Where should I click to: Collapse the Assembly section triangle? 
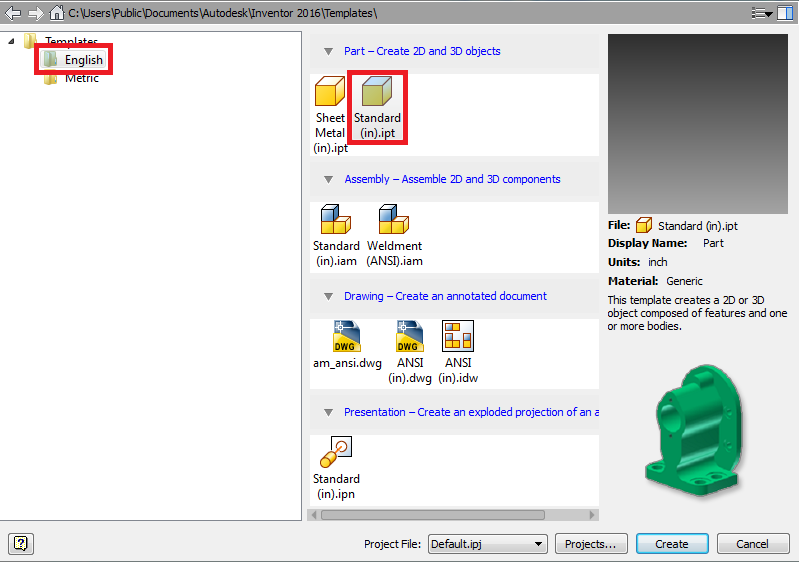pyautogui.click(x=329, y=179)
